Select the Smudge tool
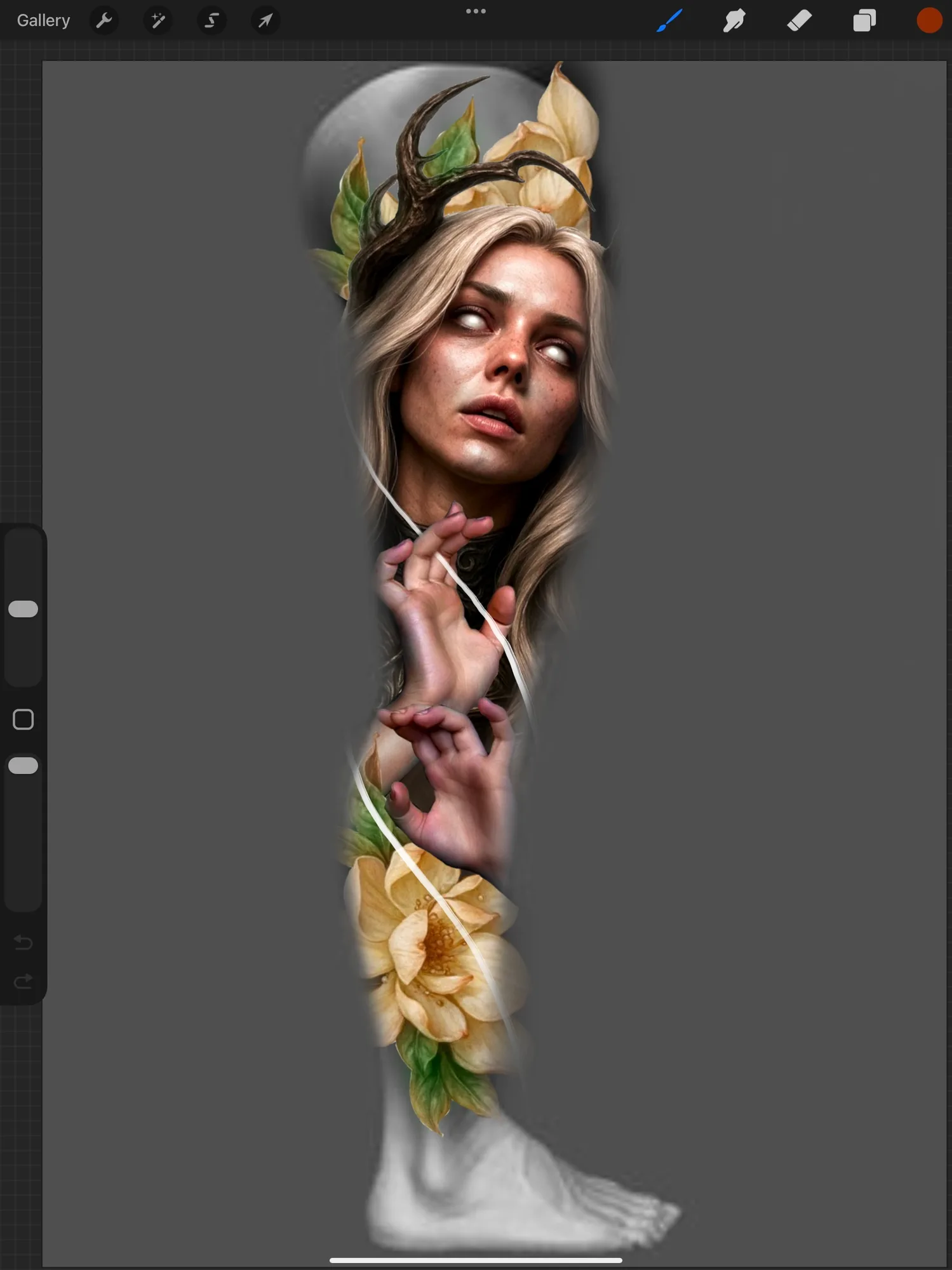Viewport: 952px width, 1270px height. 734,21
